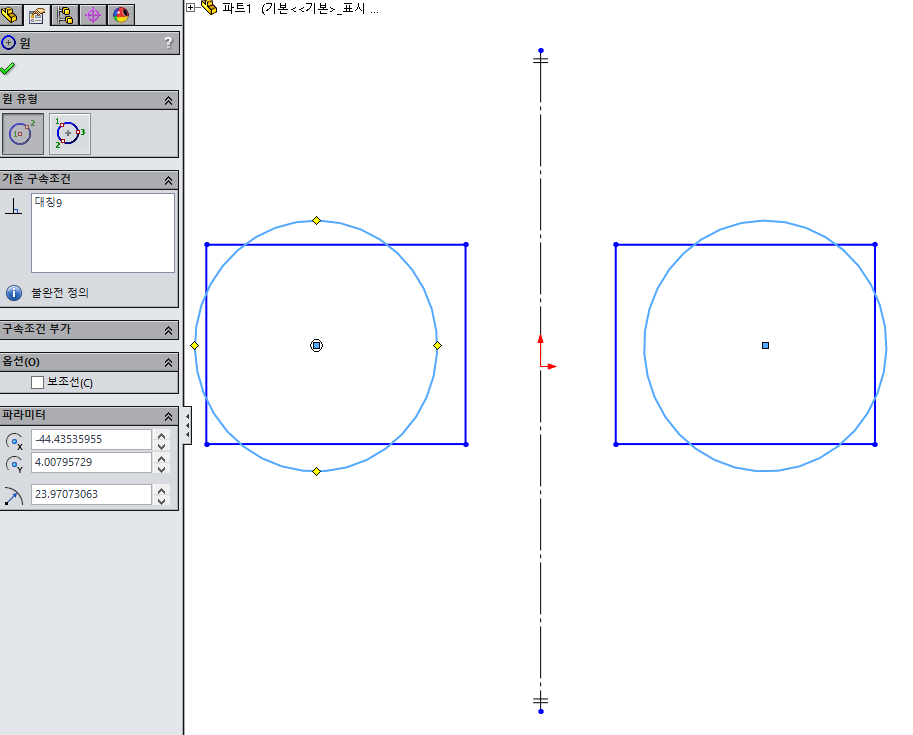Viewport: 913px width, 735px height.
Task: Collapse the 옵션(O) section
Action: click(x=169, y=361)
